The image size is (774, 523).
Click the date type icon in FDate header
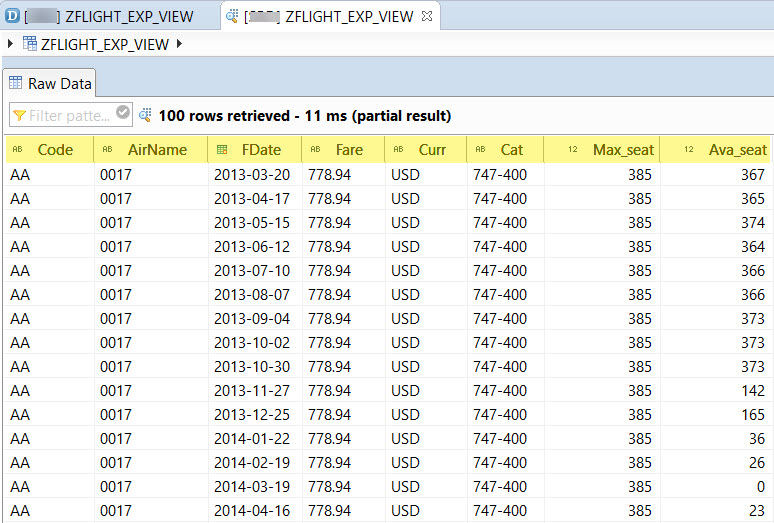(222, 149)
